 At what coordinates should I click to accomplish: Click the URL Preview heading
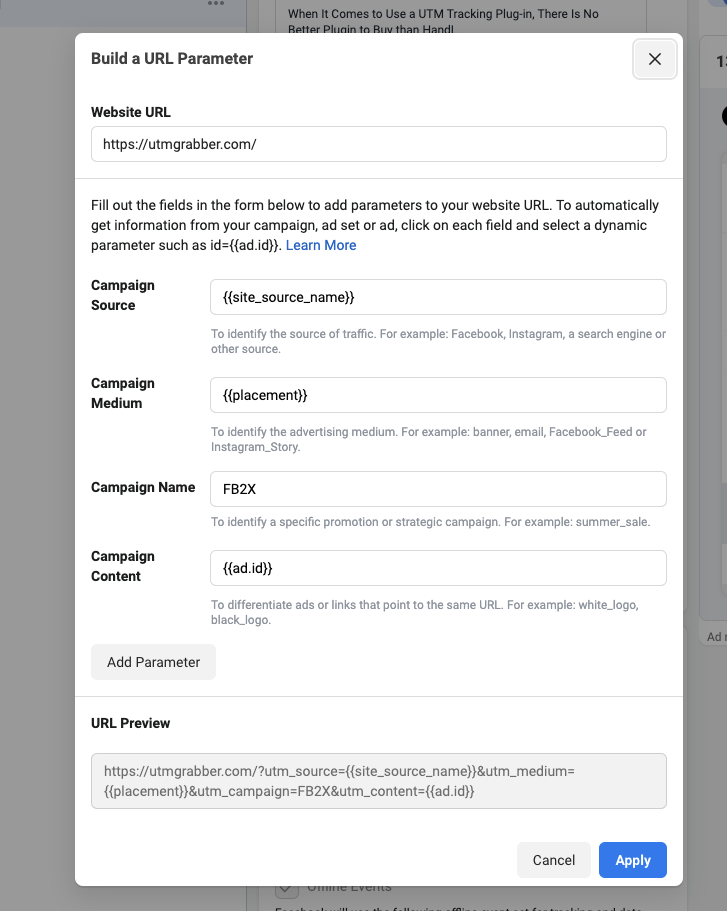tap(131, 723)
